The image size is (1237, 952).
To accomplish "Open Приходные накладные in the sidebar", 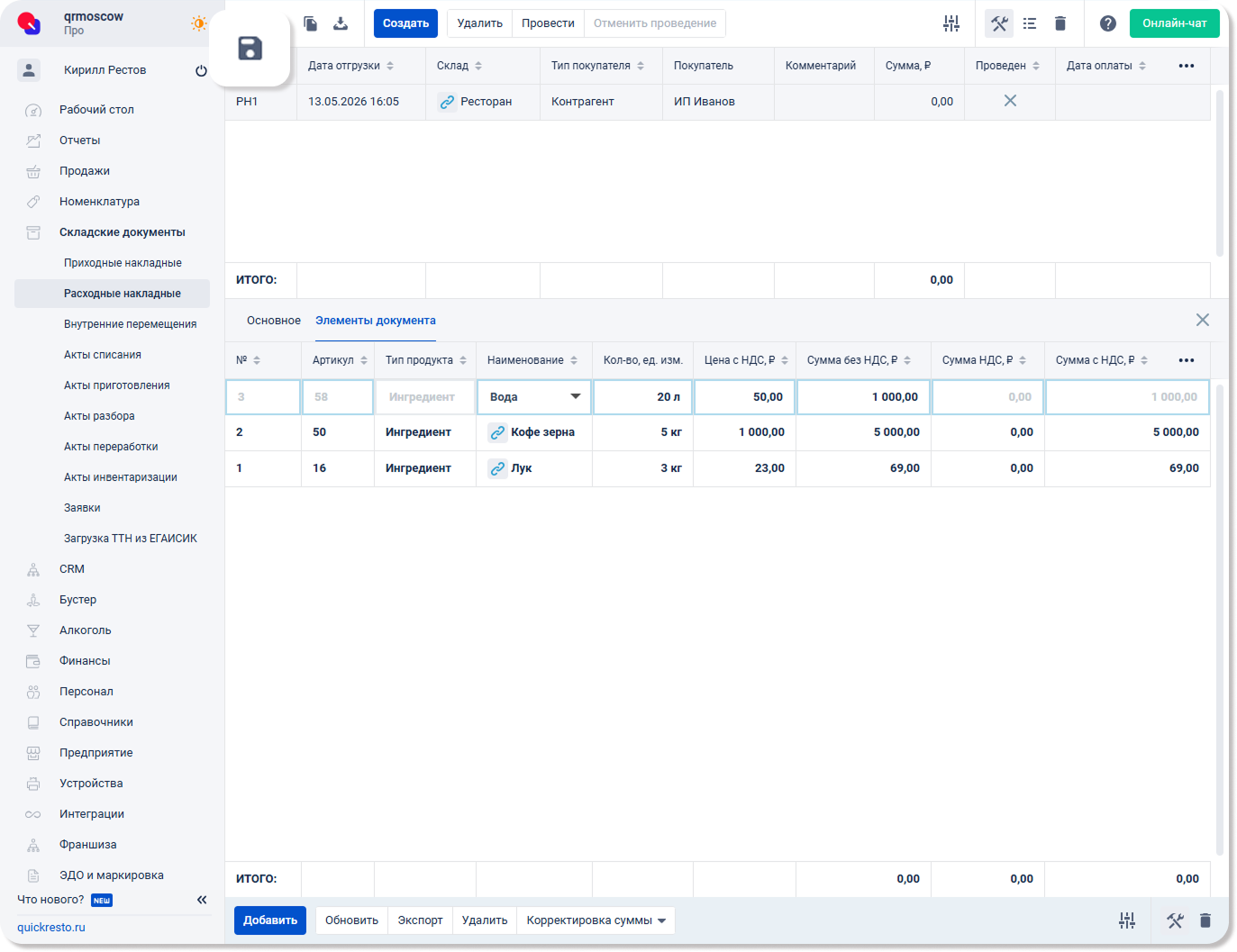I will (123, 263).
